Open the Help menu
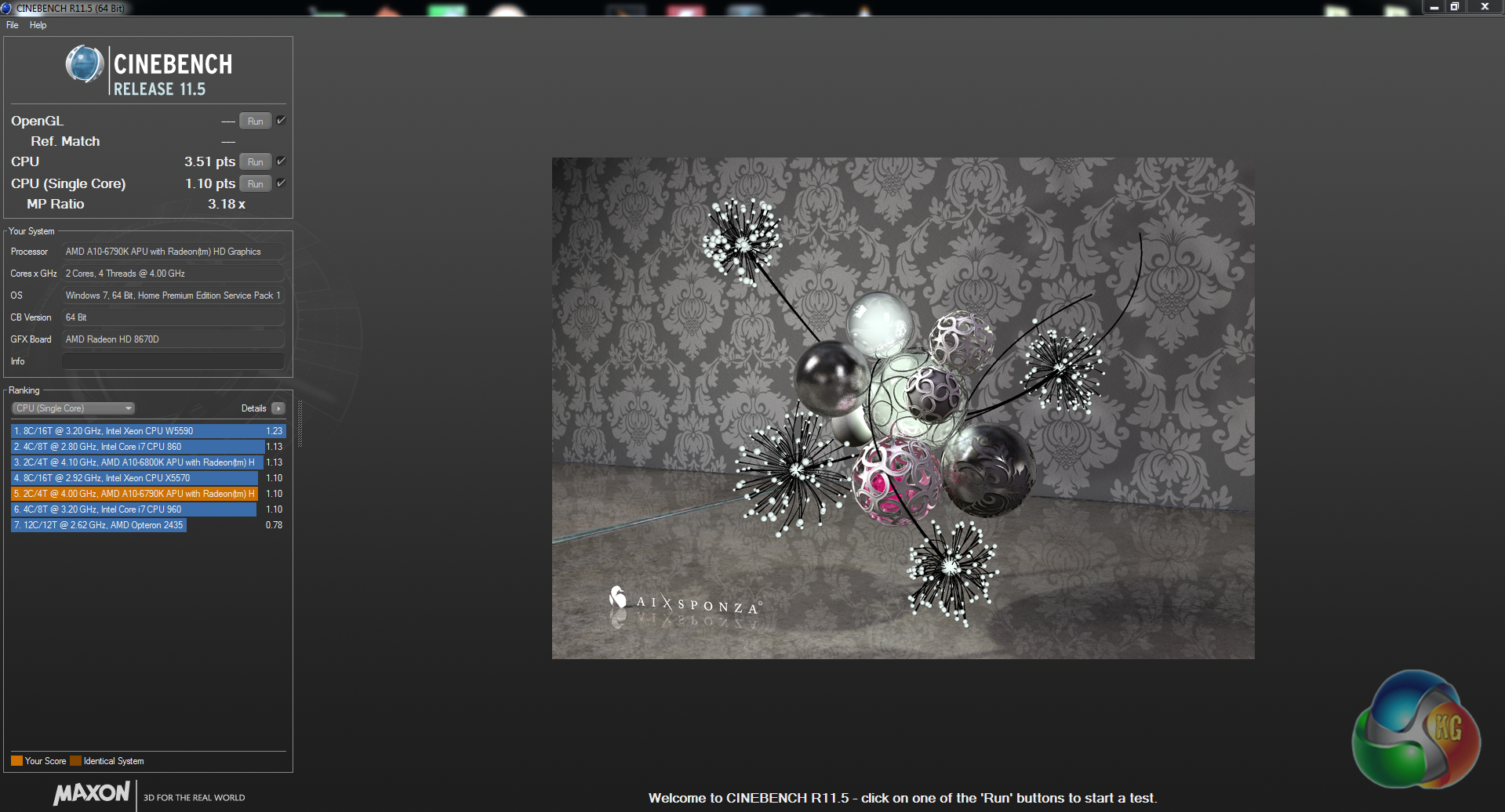The height and width of the screenshot is (812, 1505). [38, 25]
